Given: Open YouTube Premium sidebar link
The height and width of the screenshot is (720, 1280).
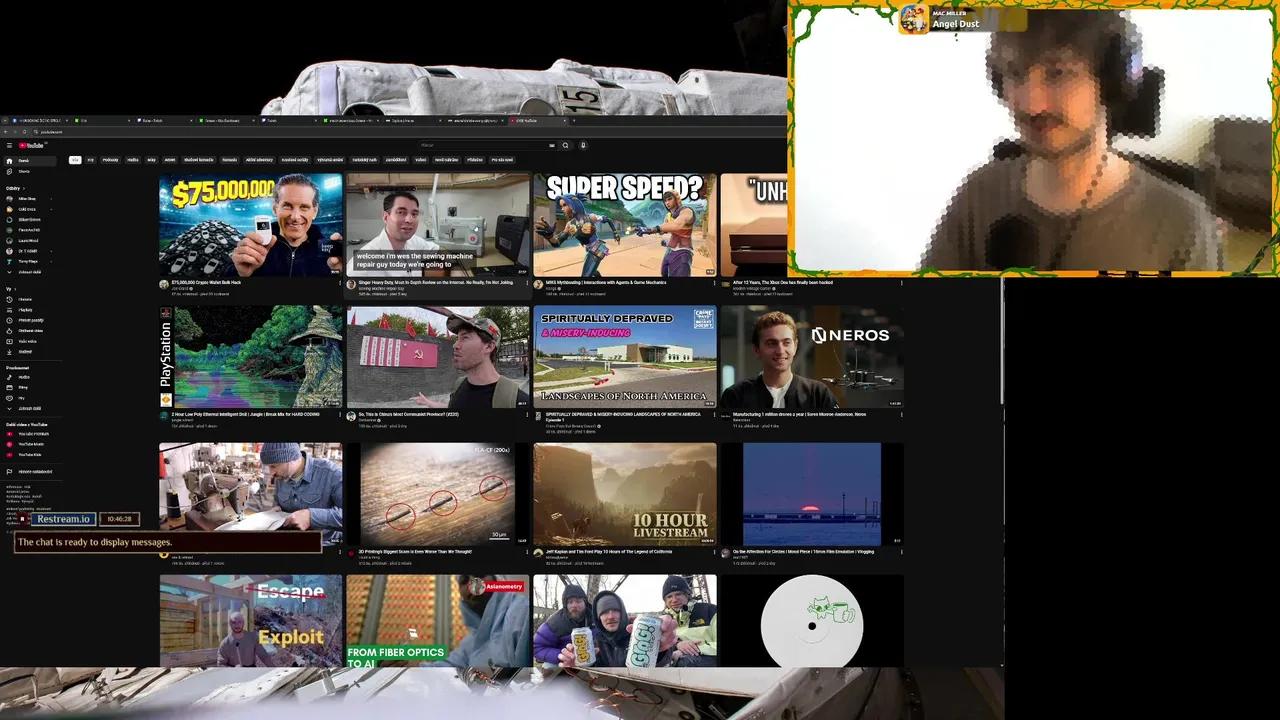Looking at the screenshot, I should 28,434.
